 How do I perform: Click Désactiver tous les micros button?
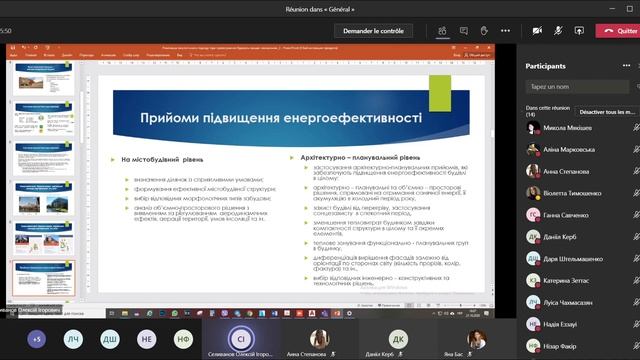click(607, 112)
